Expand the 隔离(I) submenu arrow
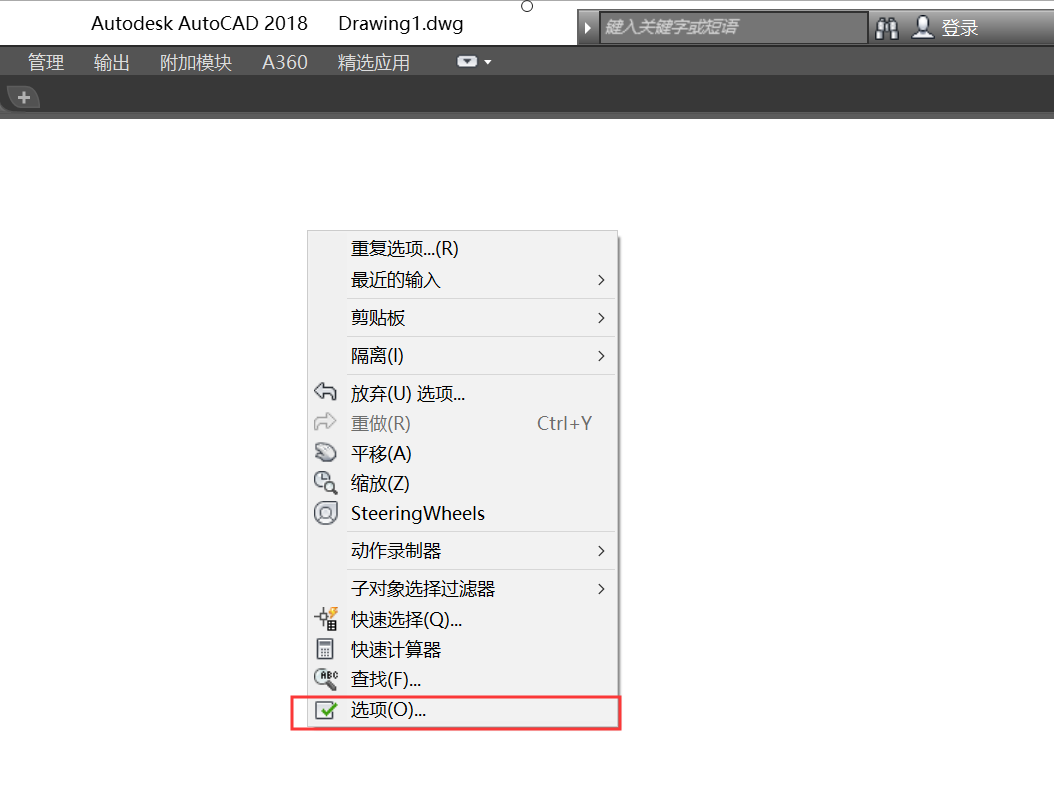 [x=602, y=356]
